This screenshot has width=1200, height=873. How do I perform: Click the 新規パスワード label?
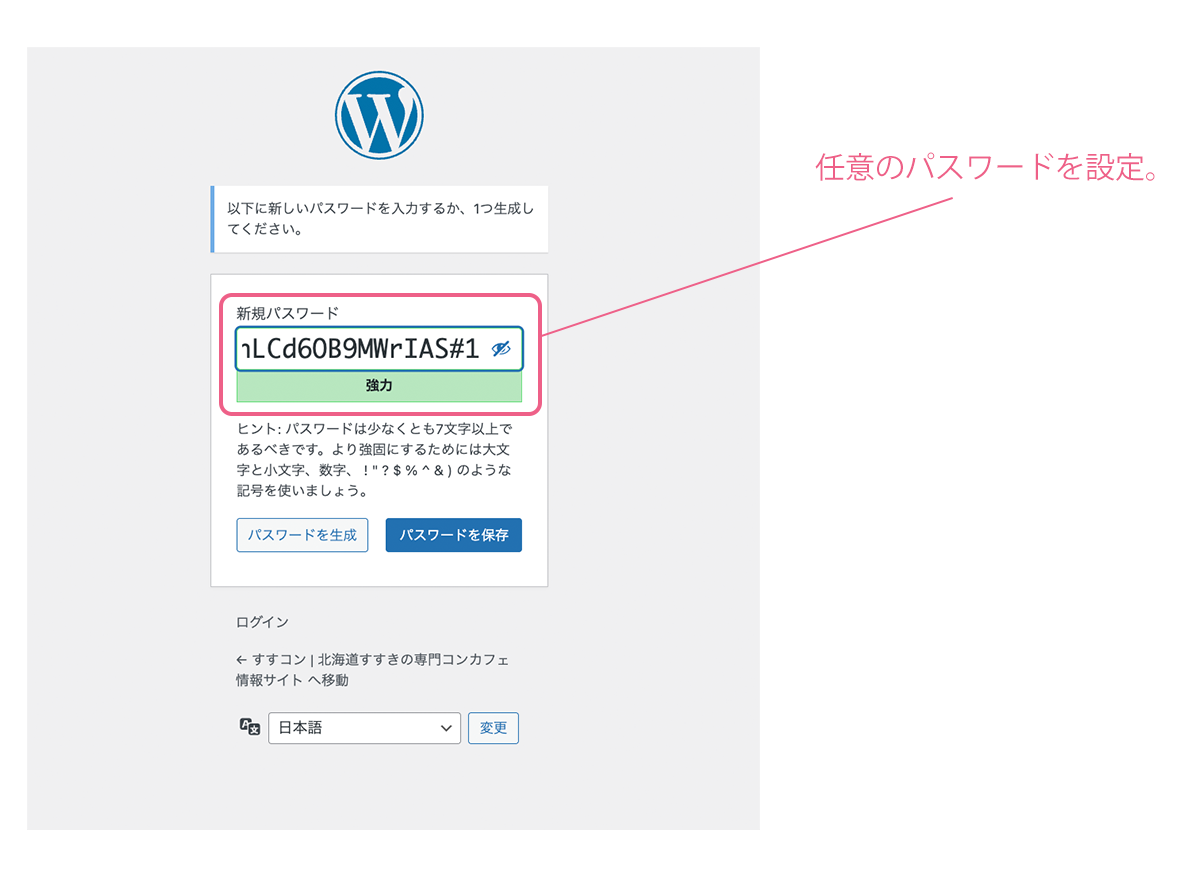click(287, 313)
